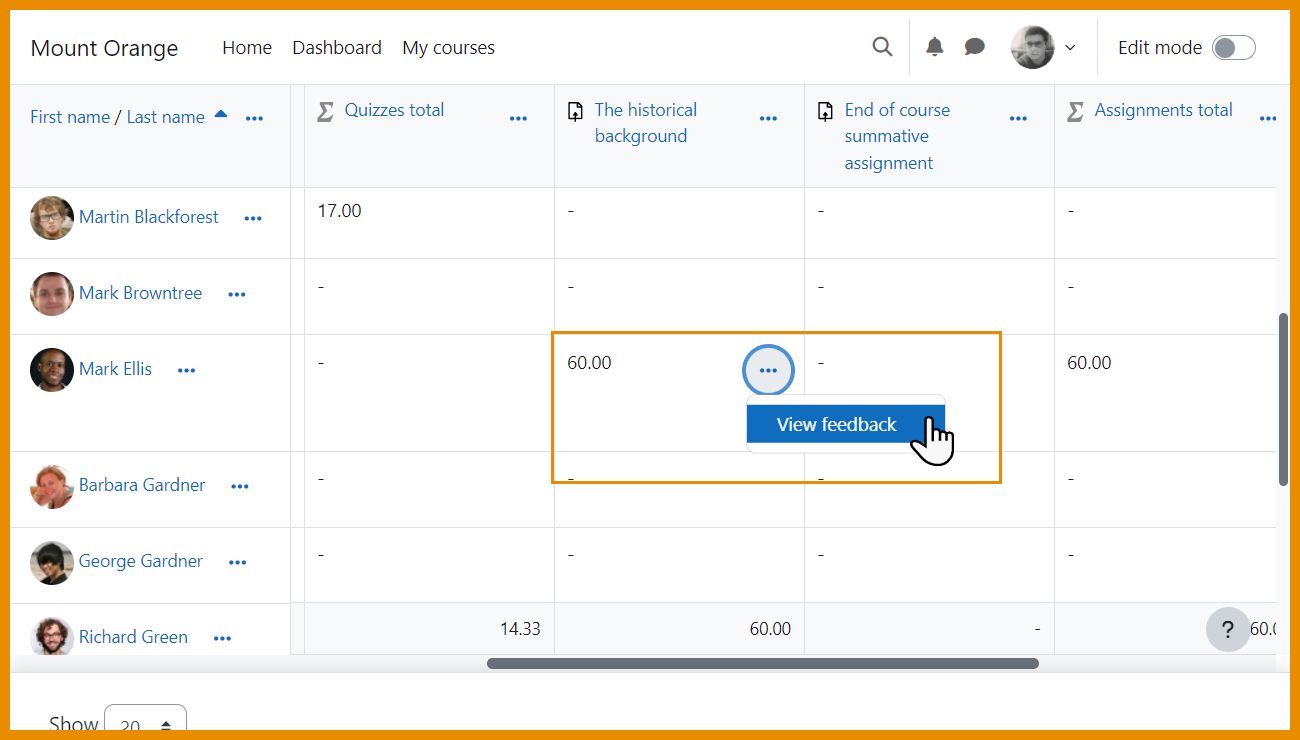Toggle the Edit mode switch
Viewport: 1300px width, 740px height.
click(1233, 47)
